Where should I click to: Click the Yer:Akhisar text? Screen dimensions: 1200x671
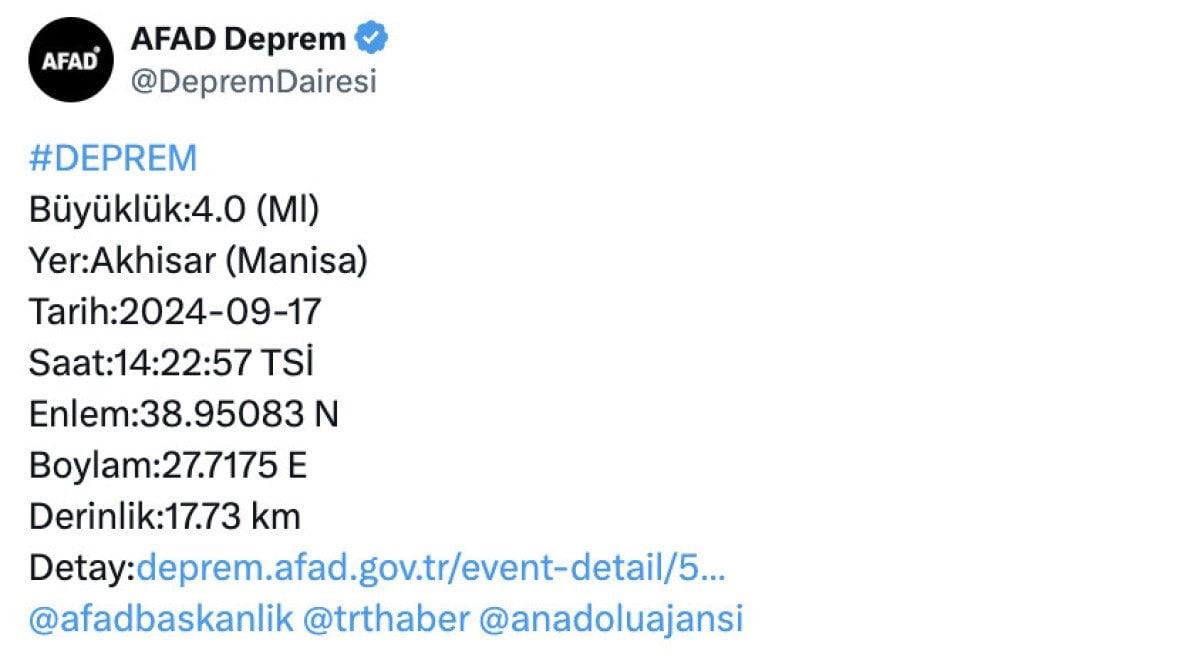click(x=121, y=261)
